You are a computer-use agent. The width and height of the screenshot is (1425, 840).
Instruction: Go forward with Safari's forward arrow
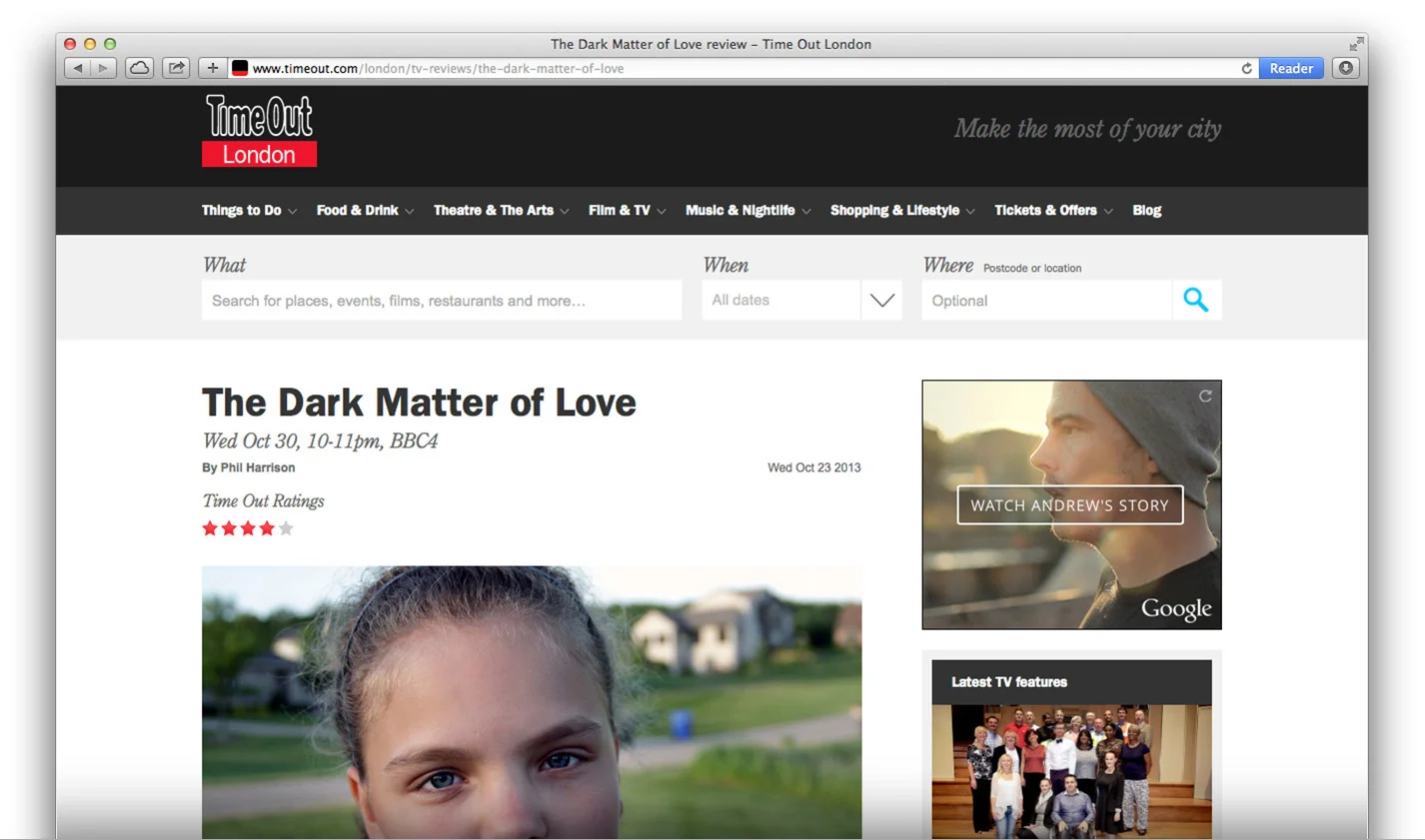coord(104,68)
